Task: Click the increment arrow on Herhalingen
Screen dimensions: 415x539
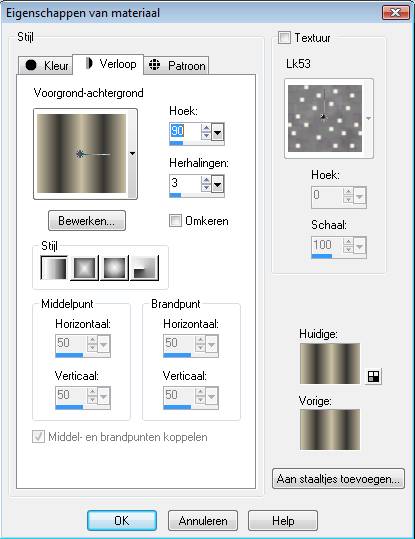Action: (206, 180)
